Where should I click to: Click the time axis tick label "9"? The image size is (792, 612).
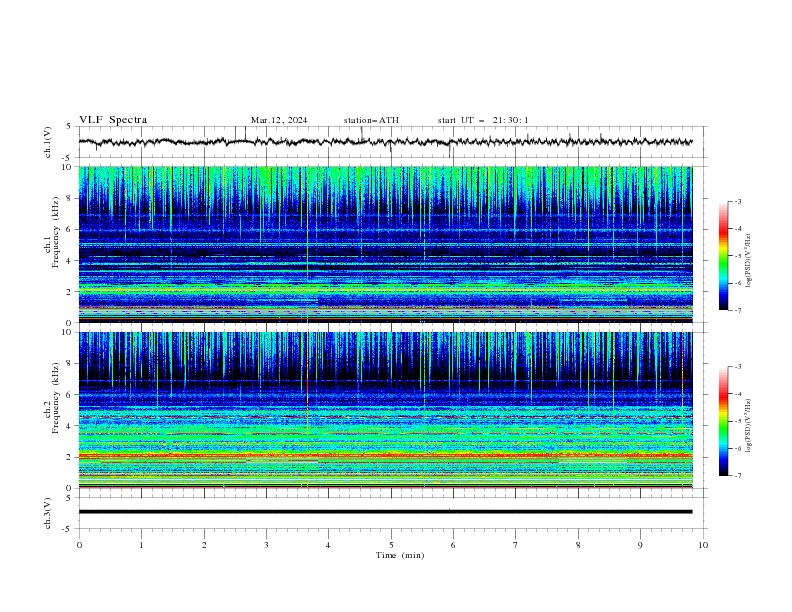[640, 545]
